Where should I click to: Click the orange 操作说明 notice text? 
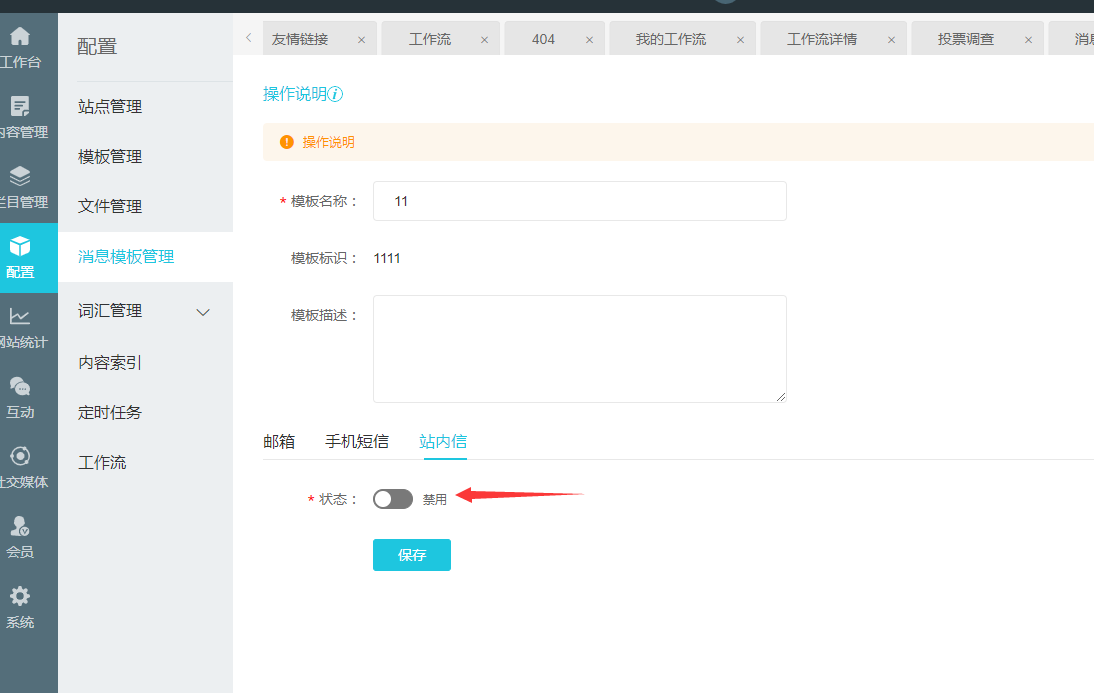click(x=329, y=142)
